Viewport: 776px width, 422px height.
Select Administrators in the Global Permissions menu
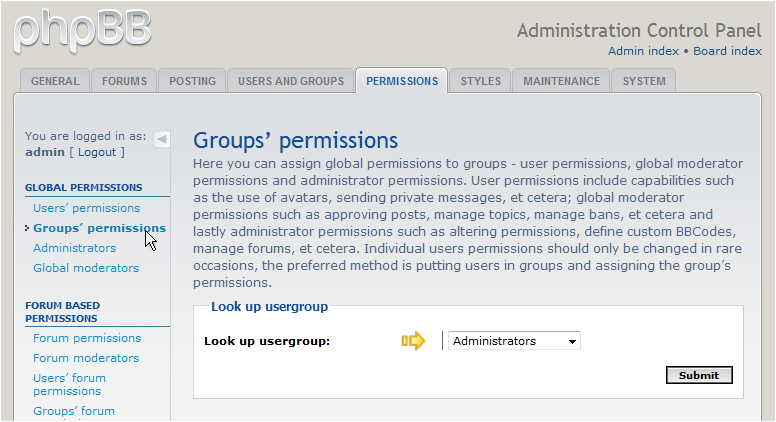click(74, 248)
